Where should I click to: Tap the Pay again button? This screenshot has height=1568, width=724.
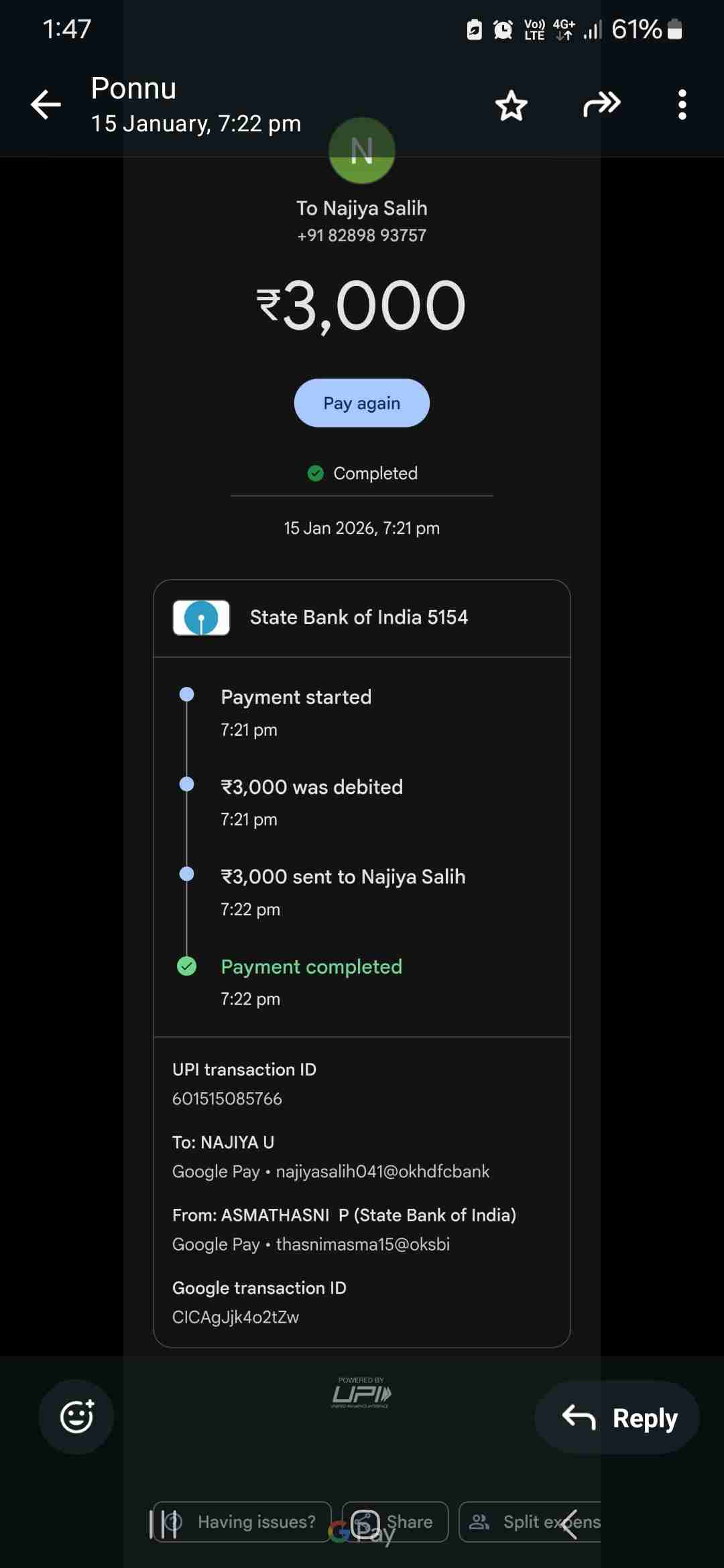click(361, 403)
